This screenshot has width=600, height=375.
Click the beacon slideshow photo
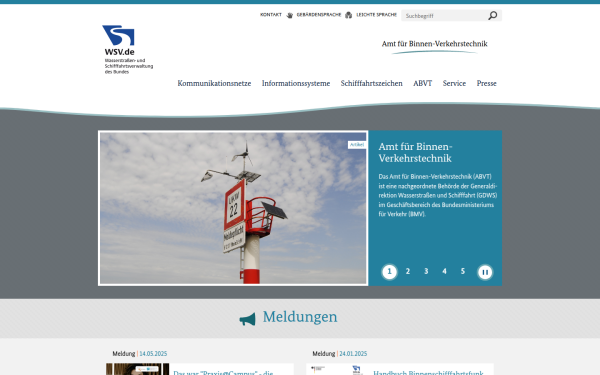pyautogui.click(x=233, y=208)
